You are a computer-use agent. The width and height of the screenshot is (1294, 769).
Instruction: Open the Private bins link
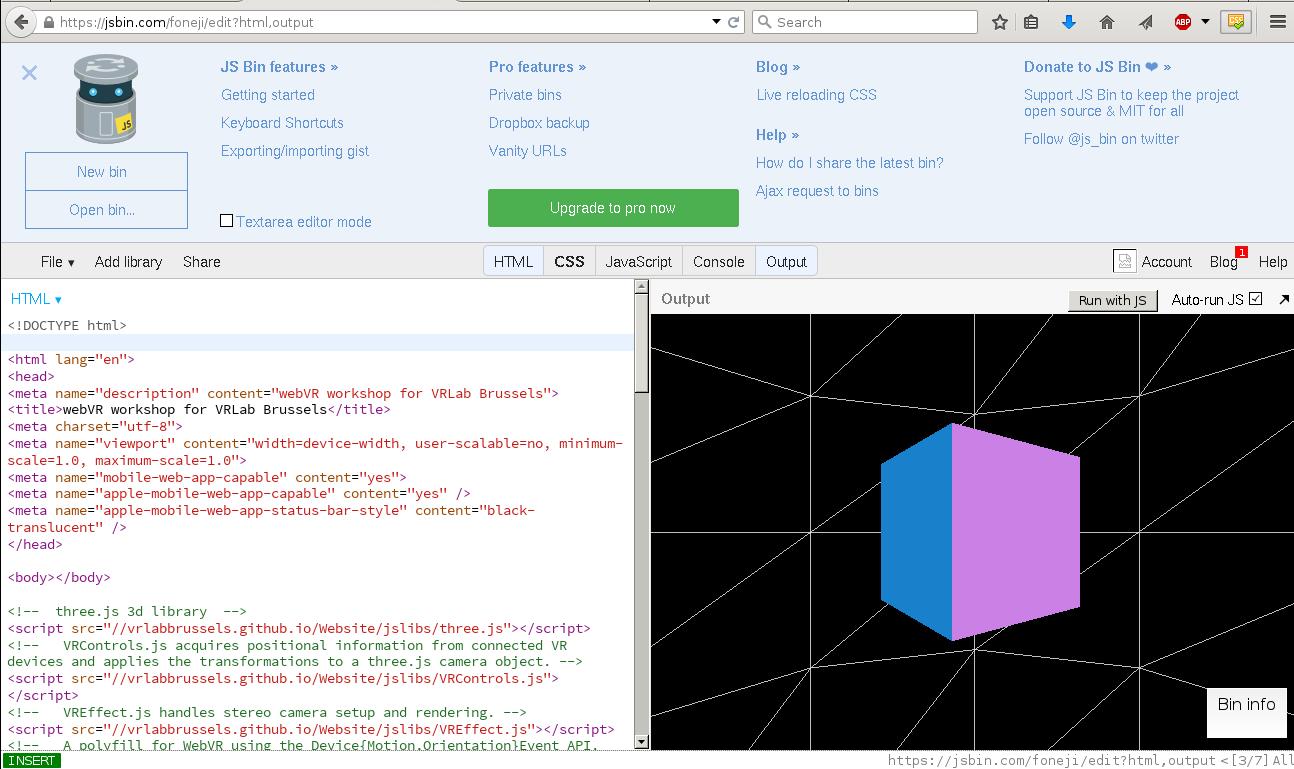(x=525, y=95)
